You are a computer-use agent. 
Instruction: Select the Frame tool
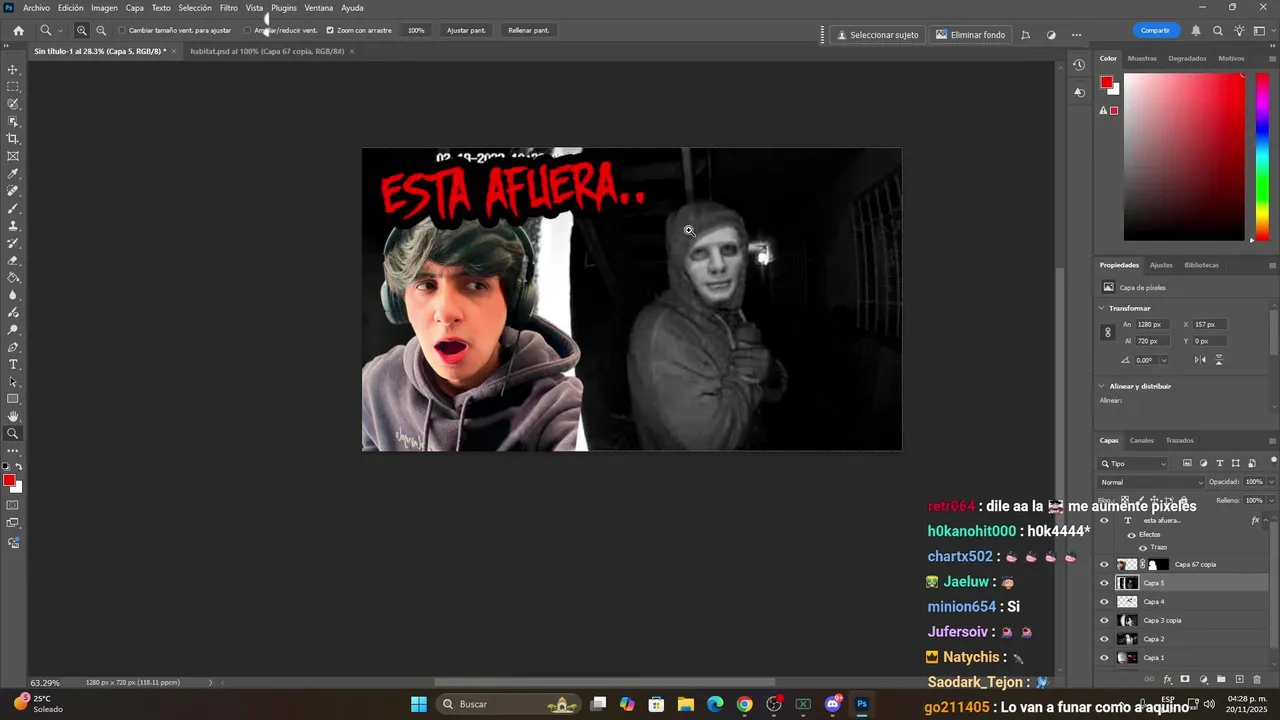tap(13, 156)
